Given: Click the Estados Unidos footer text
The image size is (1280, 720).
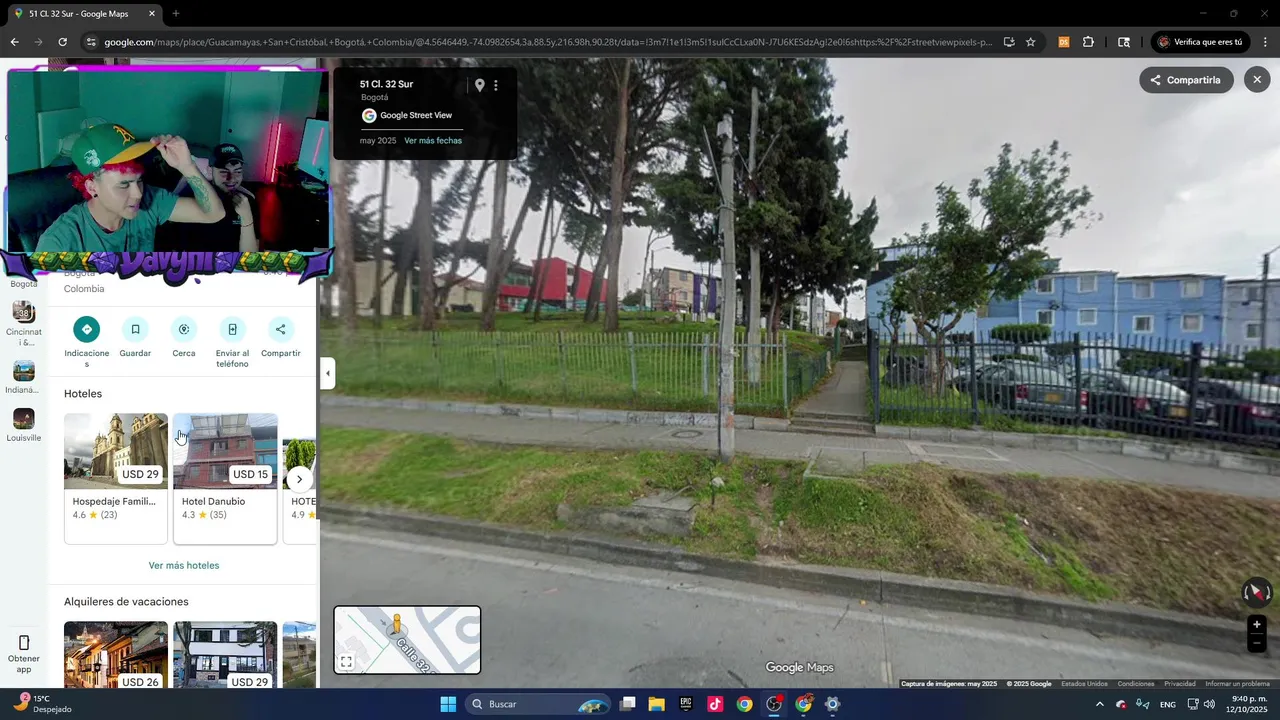Looking at the screenshot, I should coord(1084,684).
